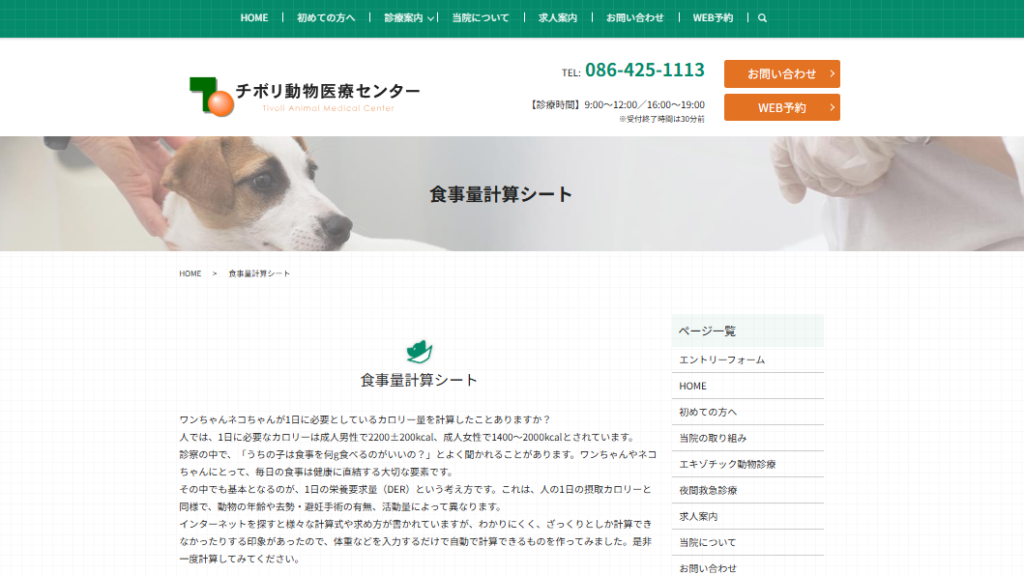Click お問い合わせ in top navigation bar
The height and width of the screenshot is (575, 1024).
[x=635, y=18]
